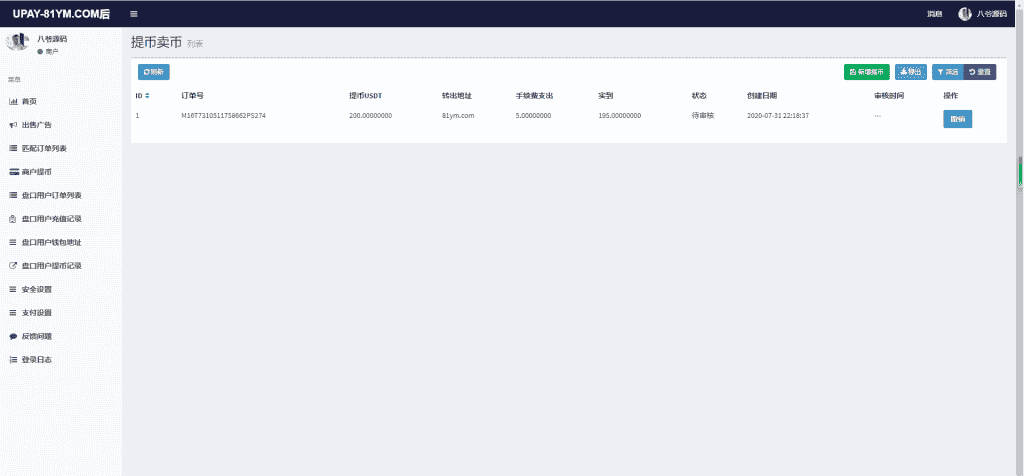
Task: Click the 导出 export button
Action: point(910,72)
